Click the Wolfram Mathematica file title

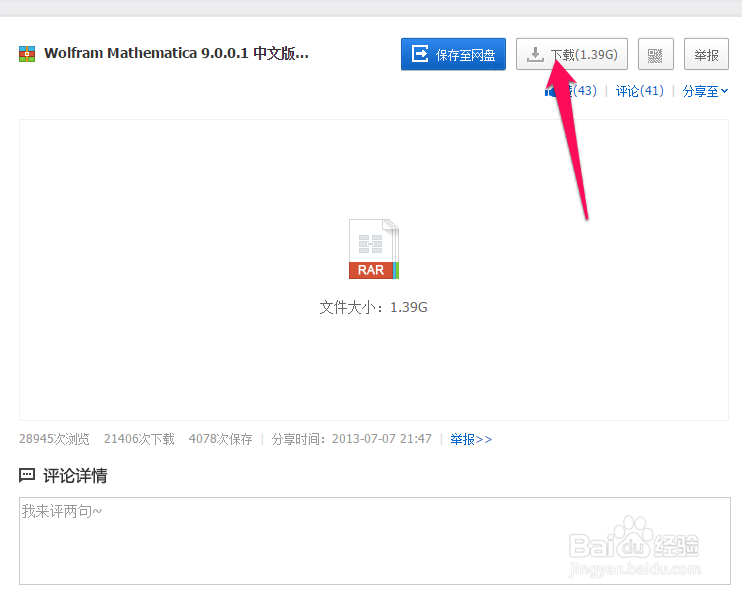tap(176, 53)
